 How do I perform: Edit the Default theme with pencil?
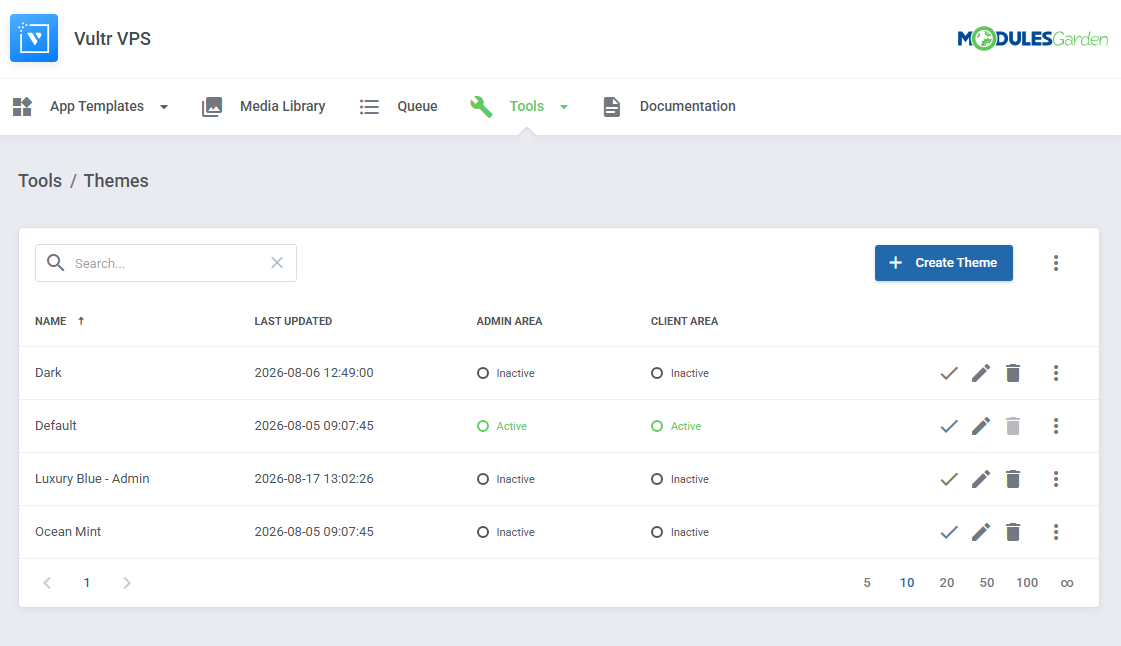[x=981, y=426]
